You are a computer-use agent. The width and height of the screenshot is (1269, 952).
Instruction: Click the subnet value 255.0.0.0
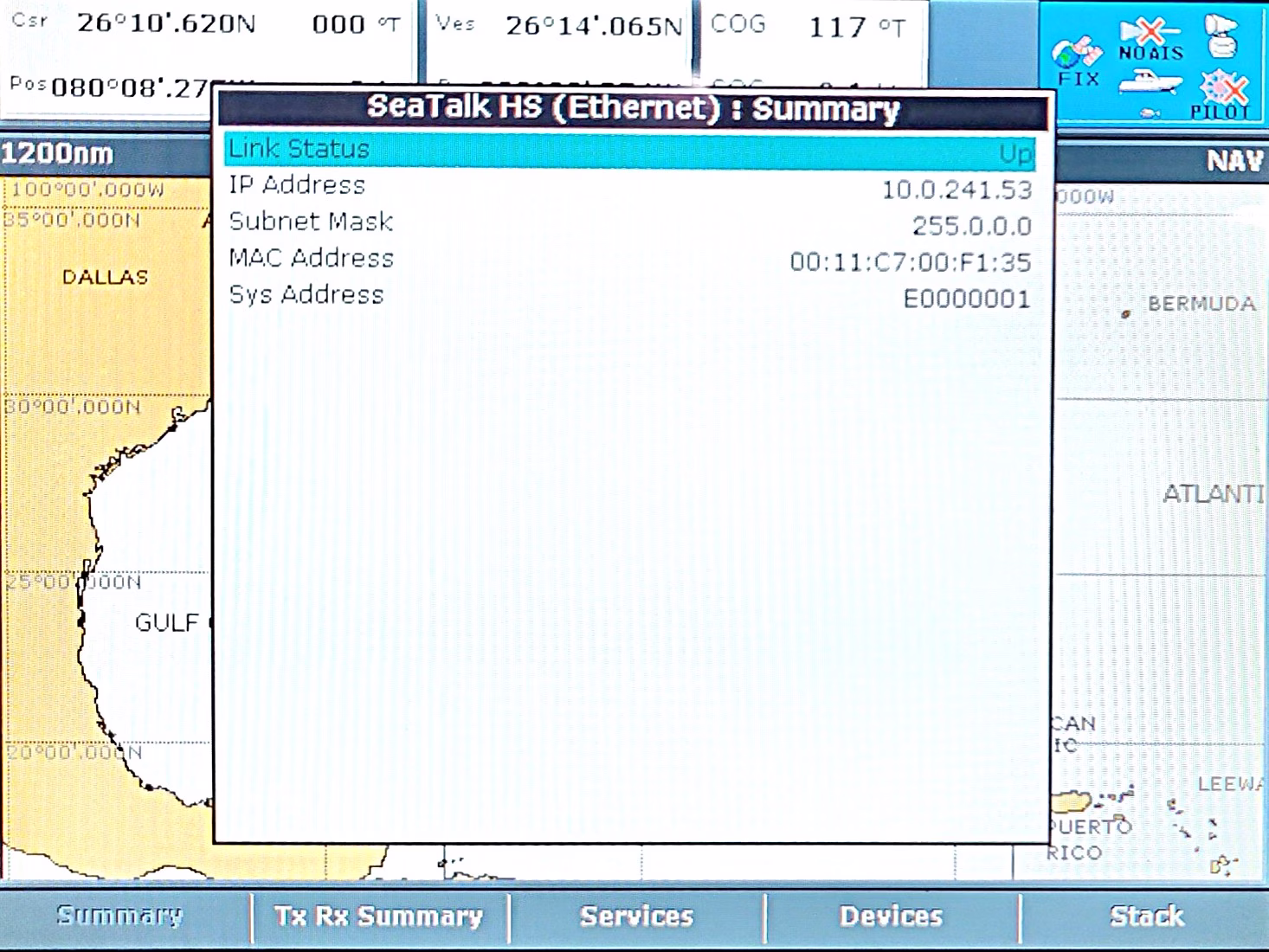click(x=971, y=226)
